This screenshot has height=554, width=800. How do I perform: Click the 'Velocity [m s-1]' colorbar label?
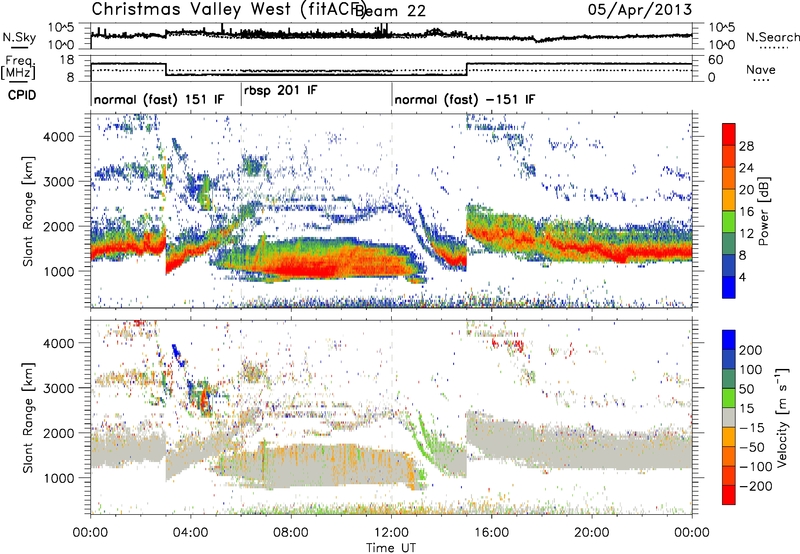pyautogui.click(x=782, y=417)
